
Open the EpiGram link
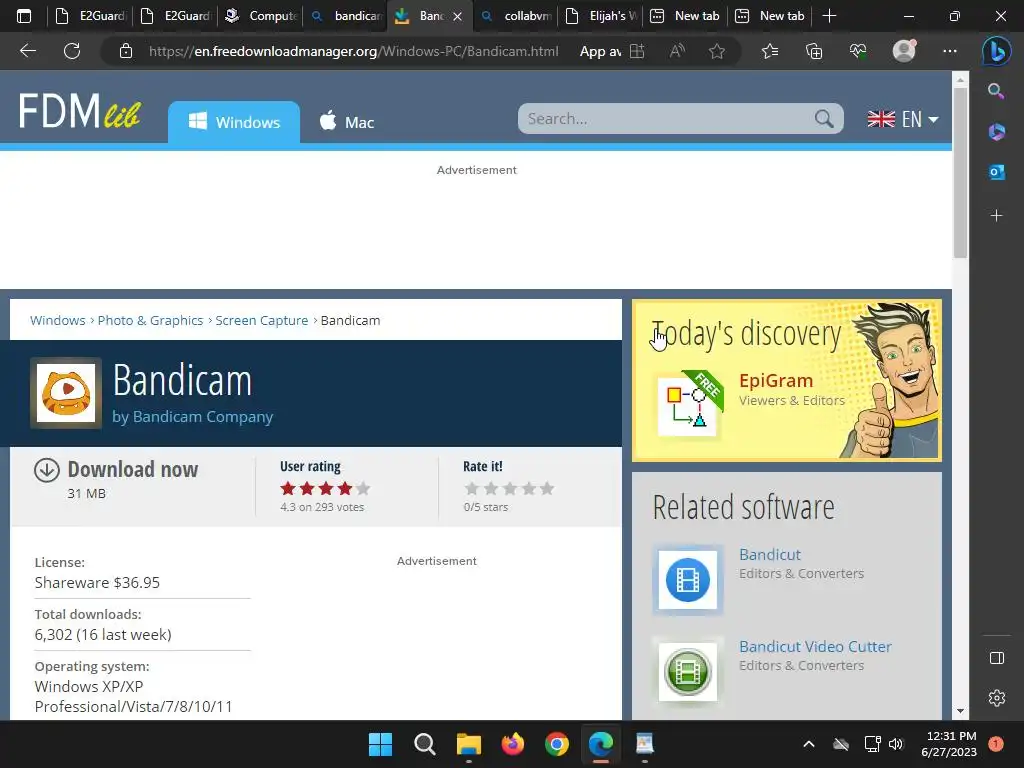(x=776, y=381)
